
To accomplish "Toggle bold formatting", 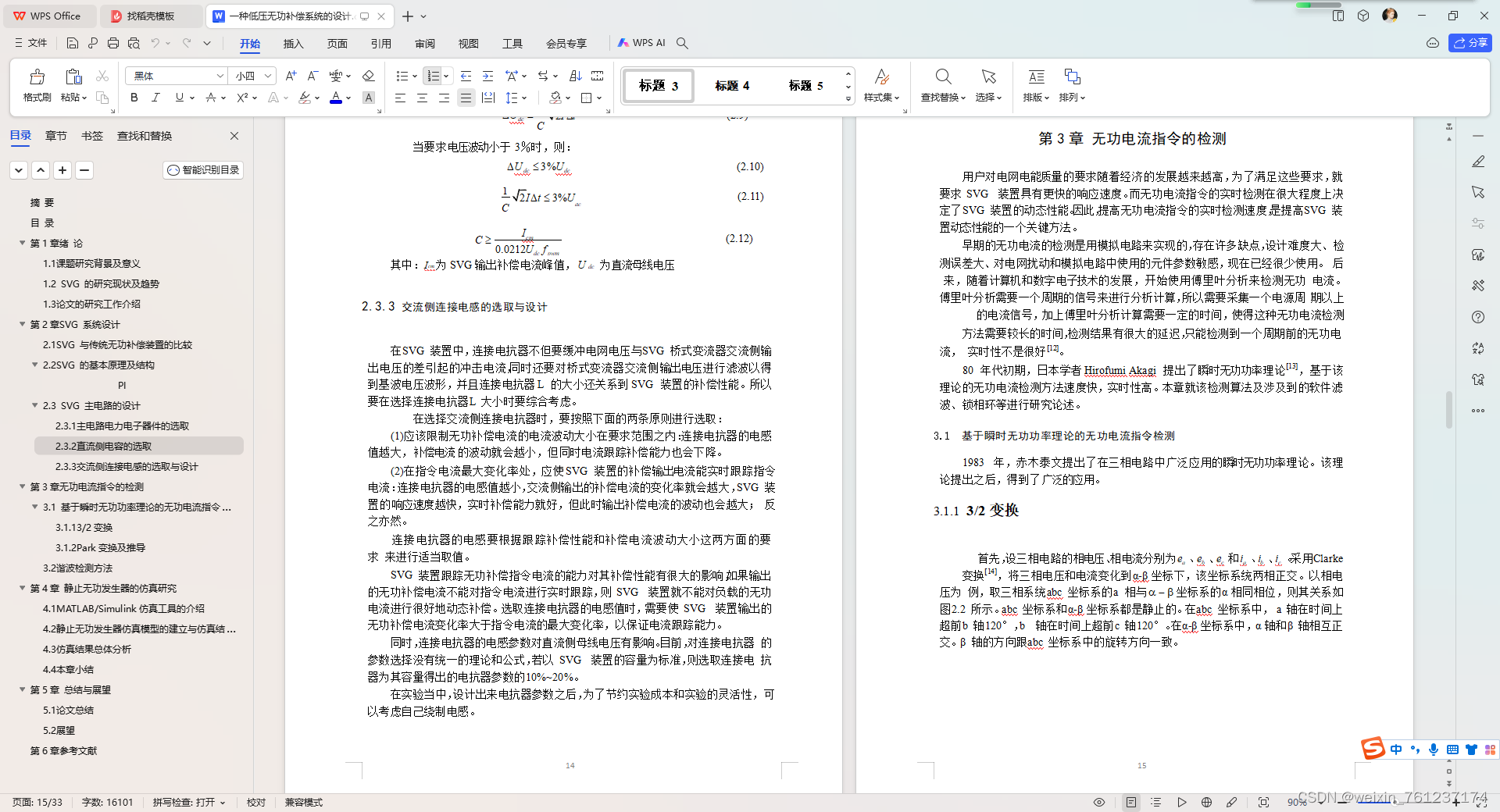I will (134, 98).
